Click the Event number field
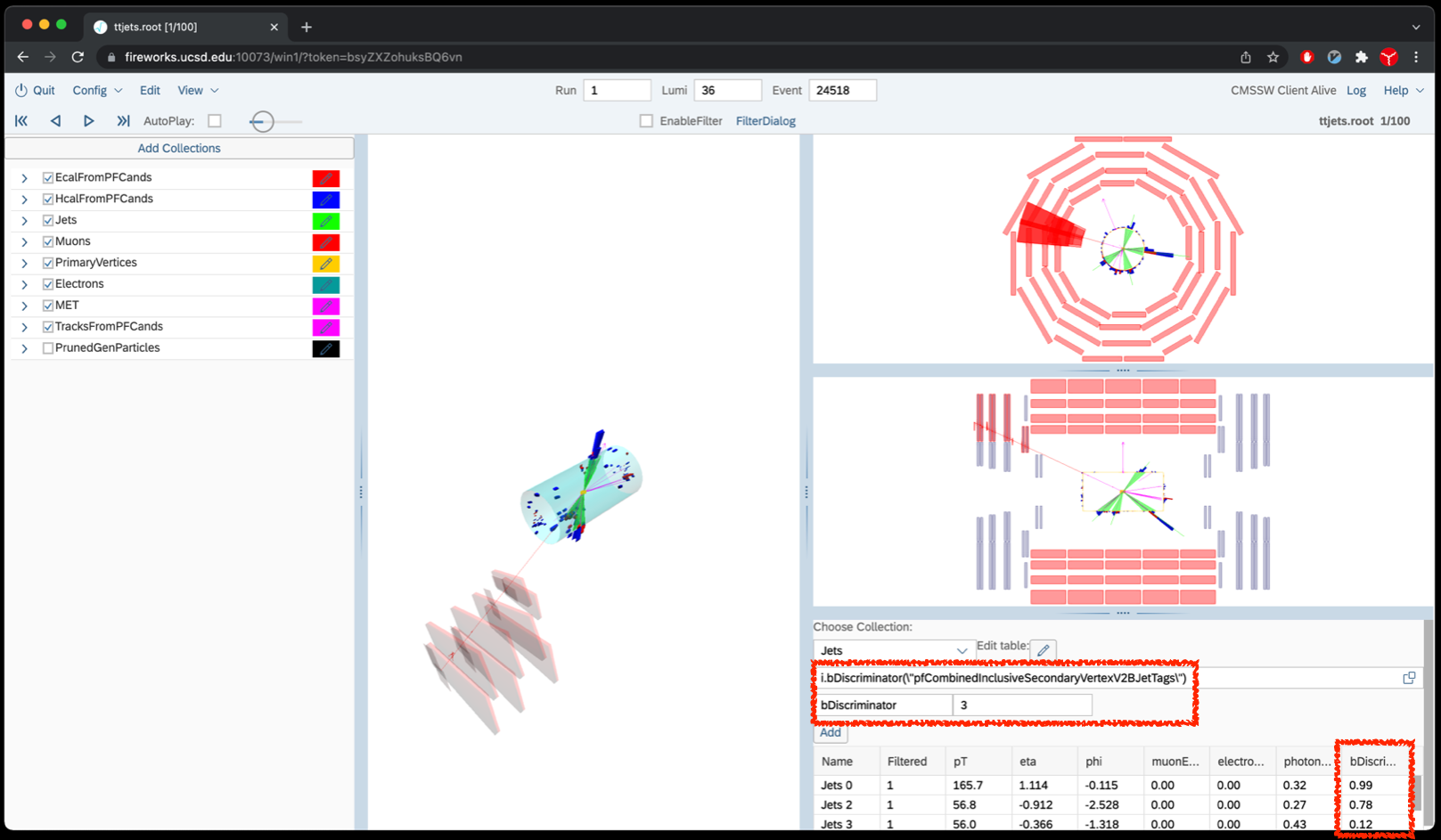1441x840 pixels. 842,90
